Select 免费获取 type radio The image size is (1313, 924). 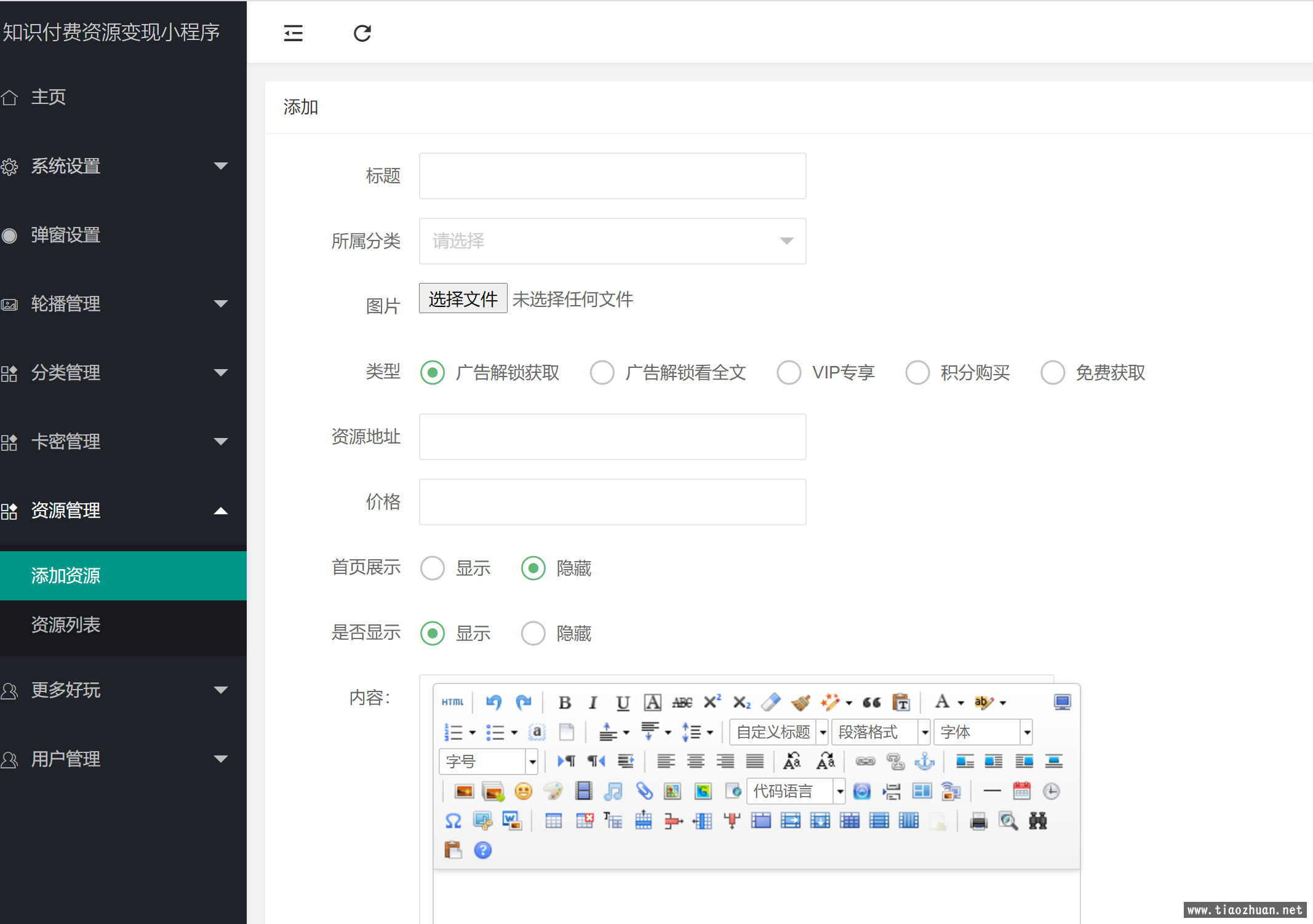click(1053, 373)
